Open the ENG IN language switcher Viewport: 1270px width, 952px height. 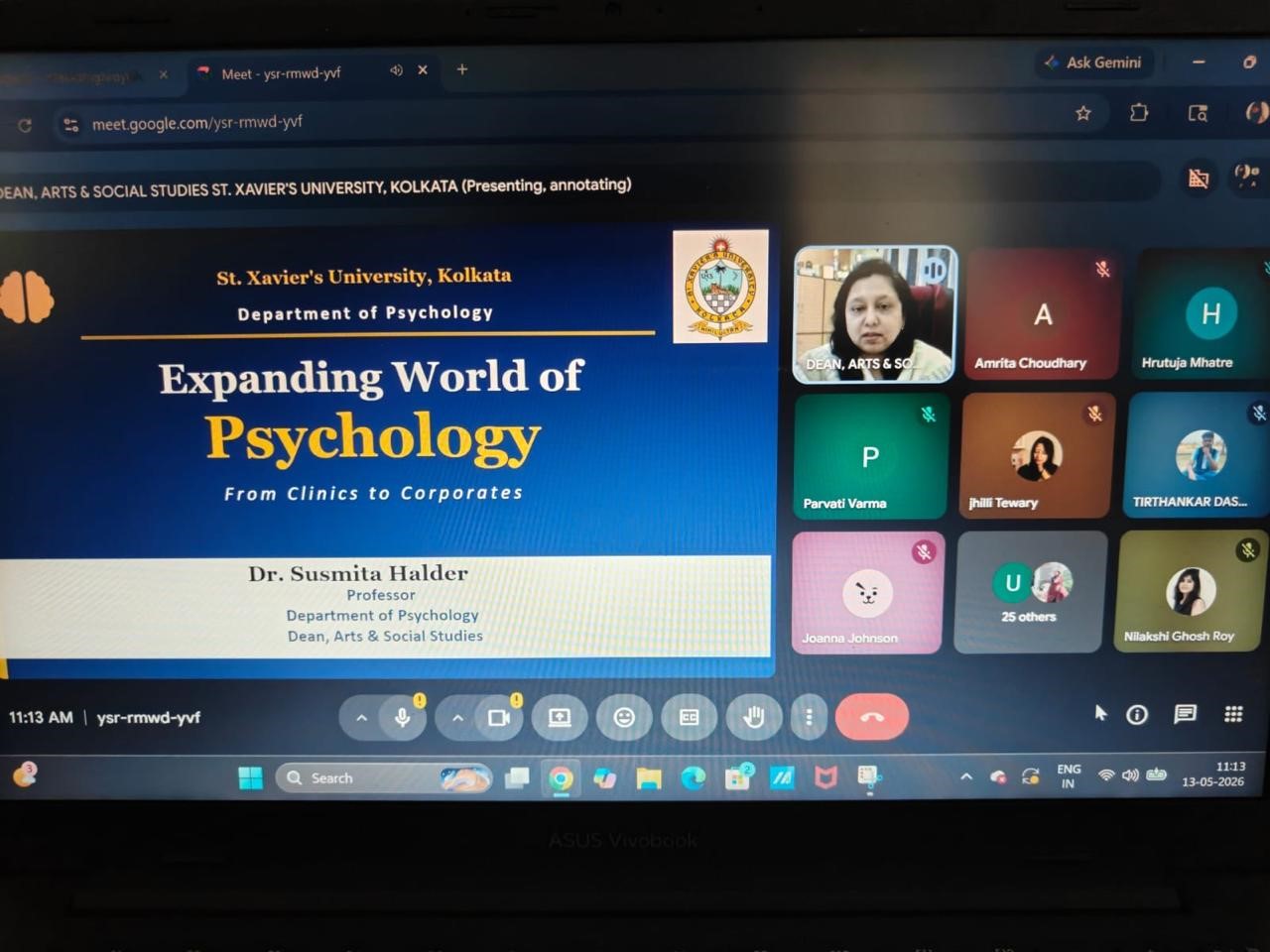click(x=1069, y=775)
